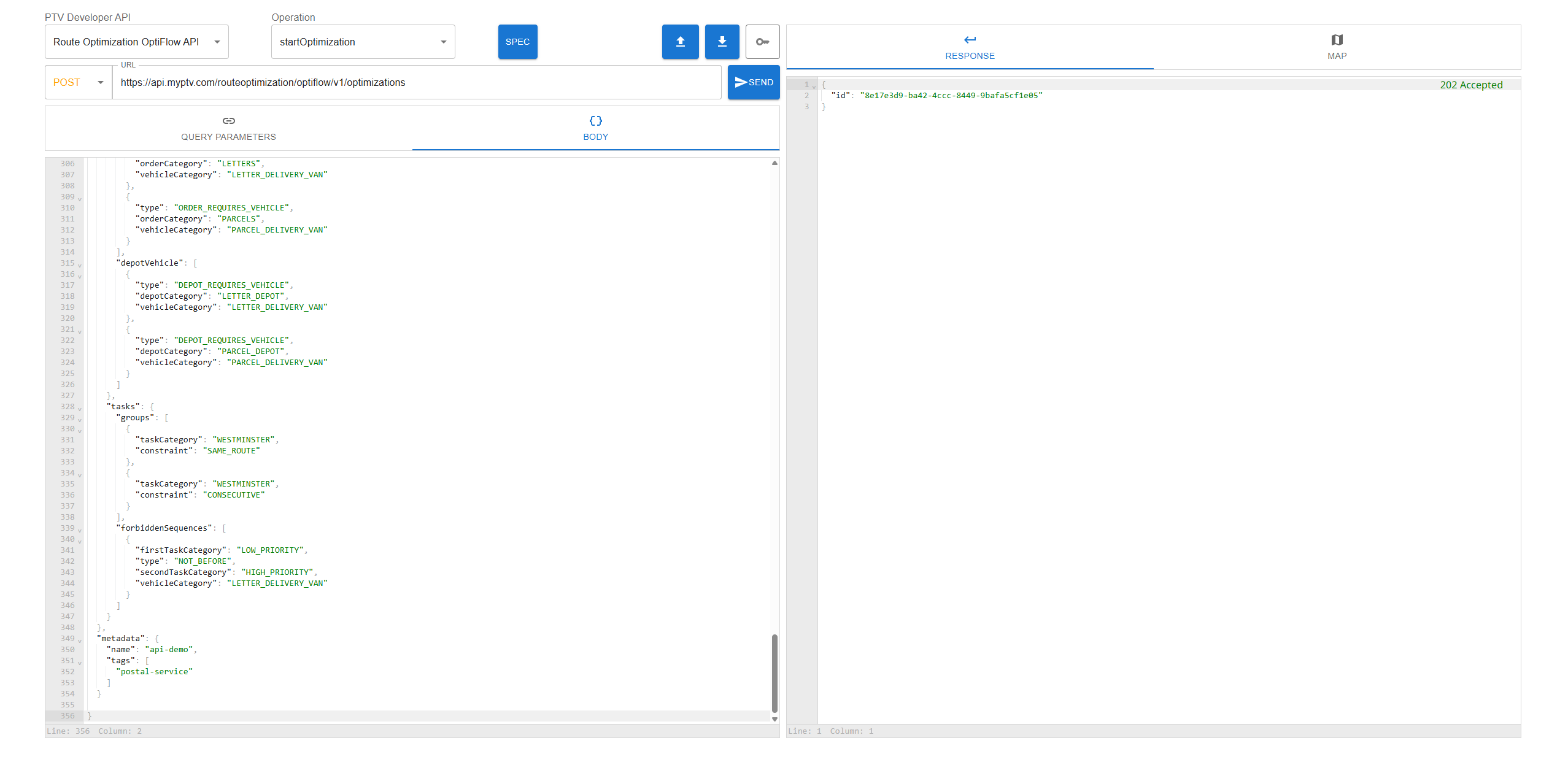Click the body editor vertical scrollbar thumb
This screenshot has width=1568, height=762.
(x=774, y=672)
